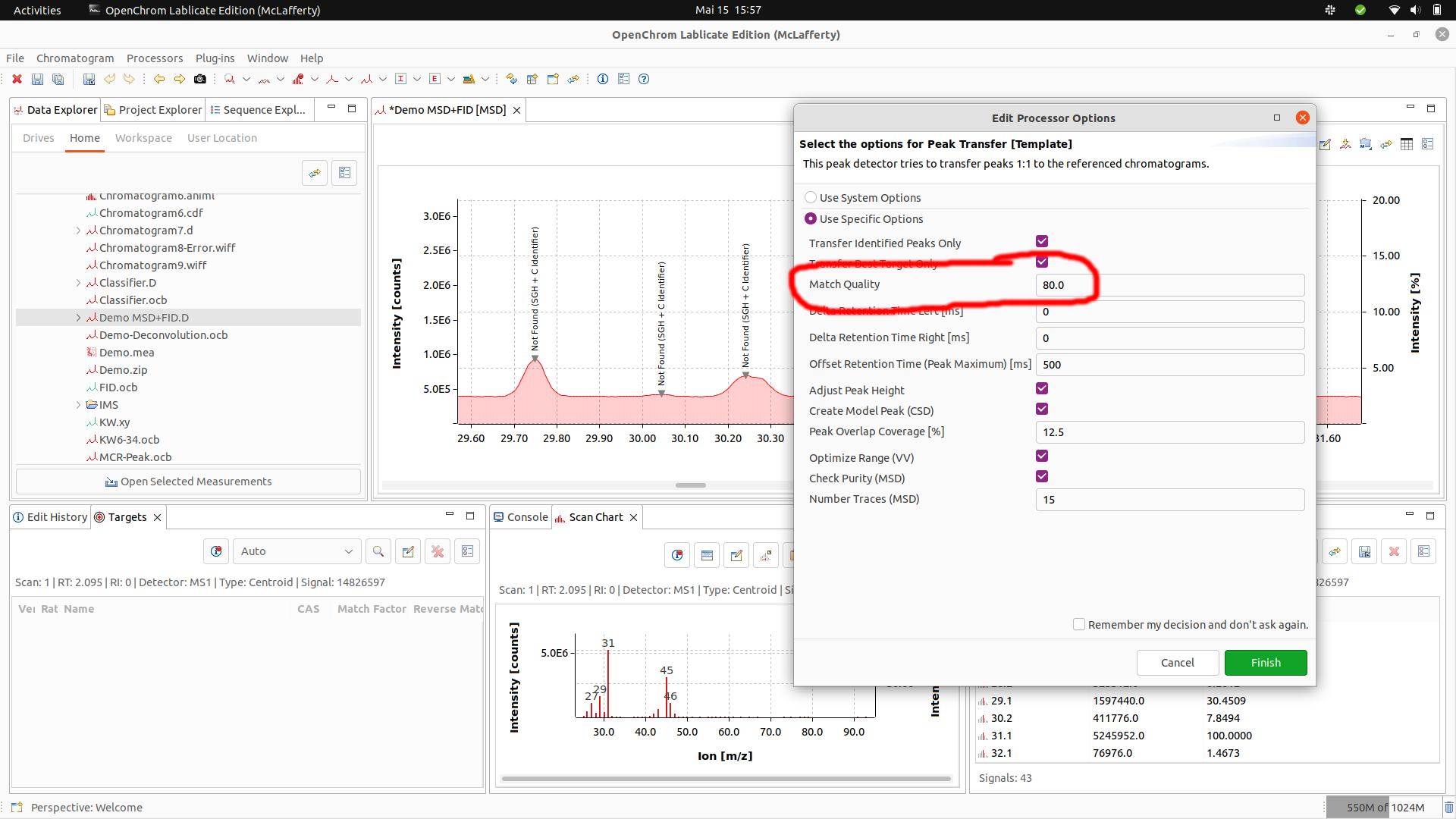
Task: Click the search magnifier icon in Targets panel
Action: (378, 551)
